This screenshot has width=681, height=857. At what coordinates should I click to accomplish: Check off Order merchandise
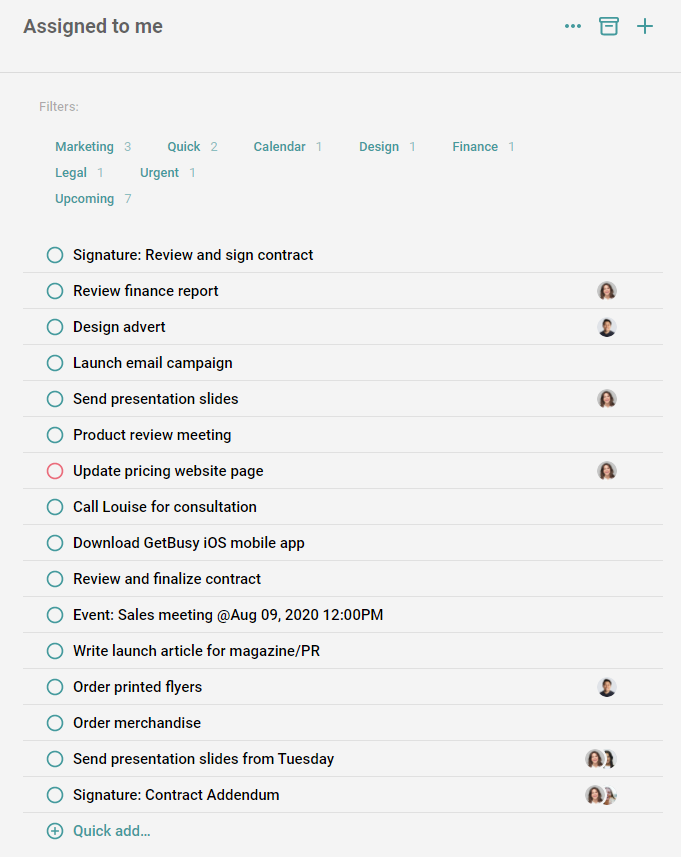click(55, 722)
